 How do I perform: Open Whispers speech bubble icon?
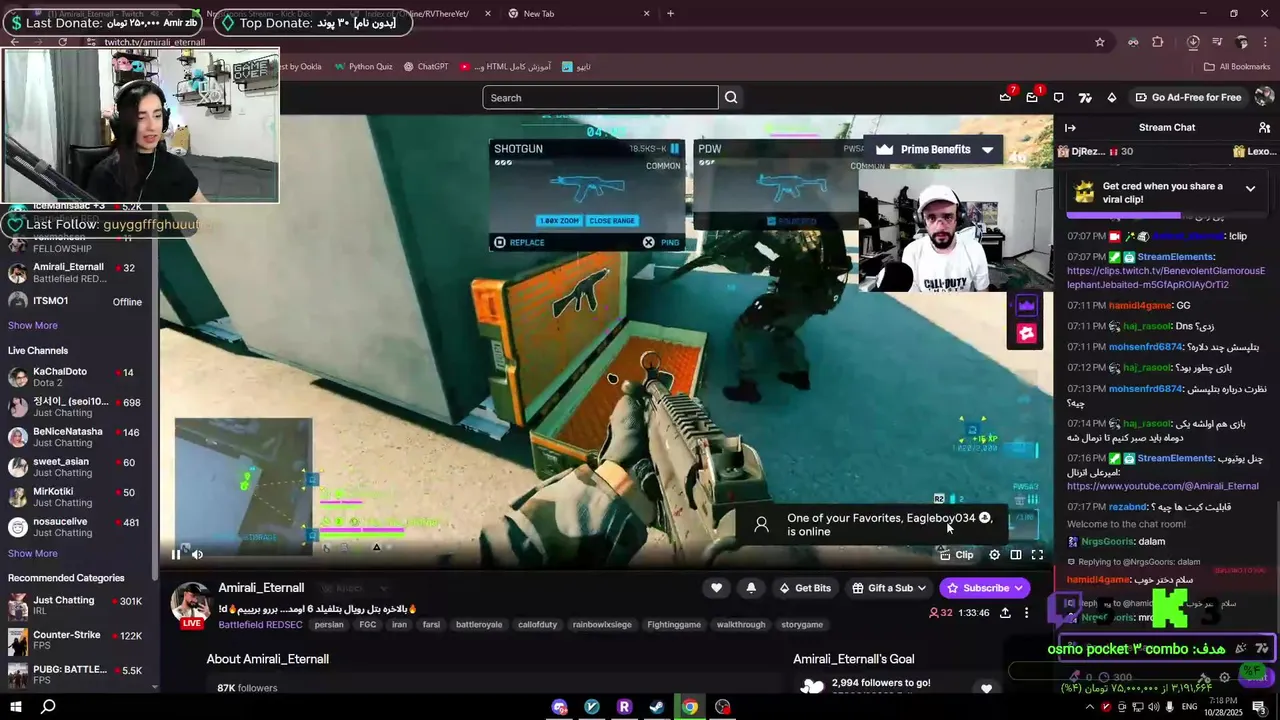coord(1058,97)
